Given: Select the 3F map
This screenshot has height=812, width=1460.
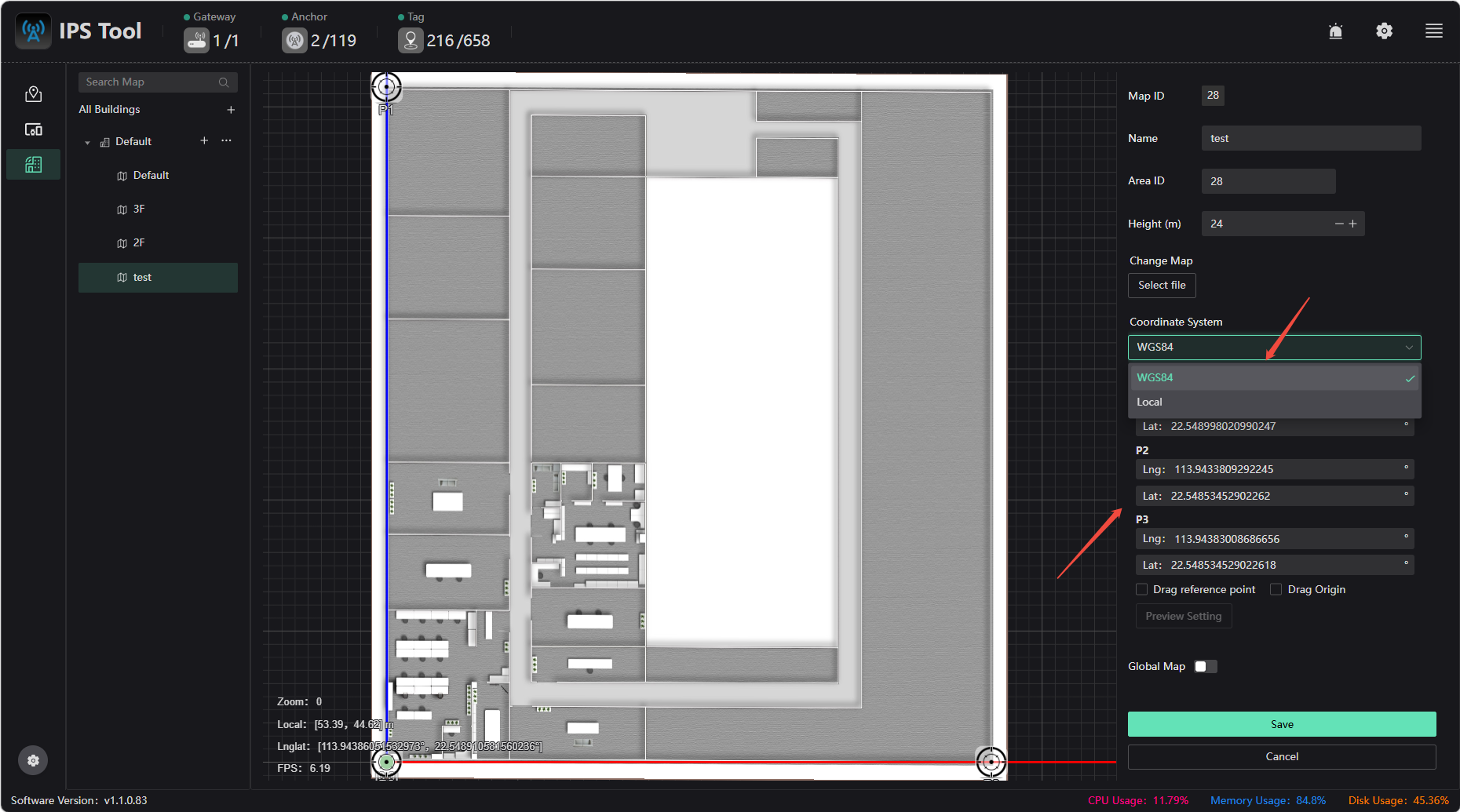Looking at the screenshot, I should (158, 209).
